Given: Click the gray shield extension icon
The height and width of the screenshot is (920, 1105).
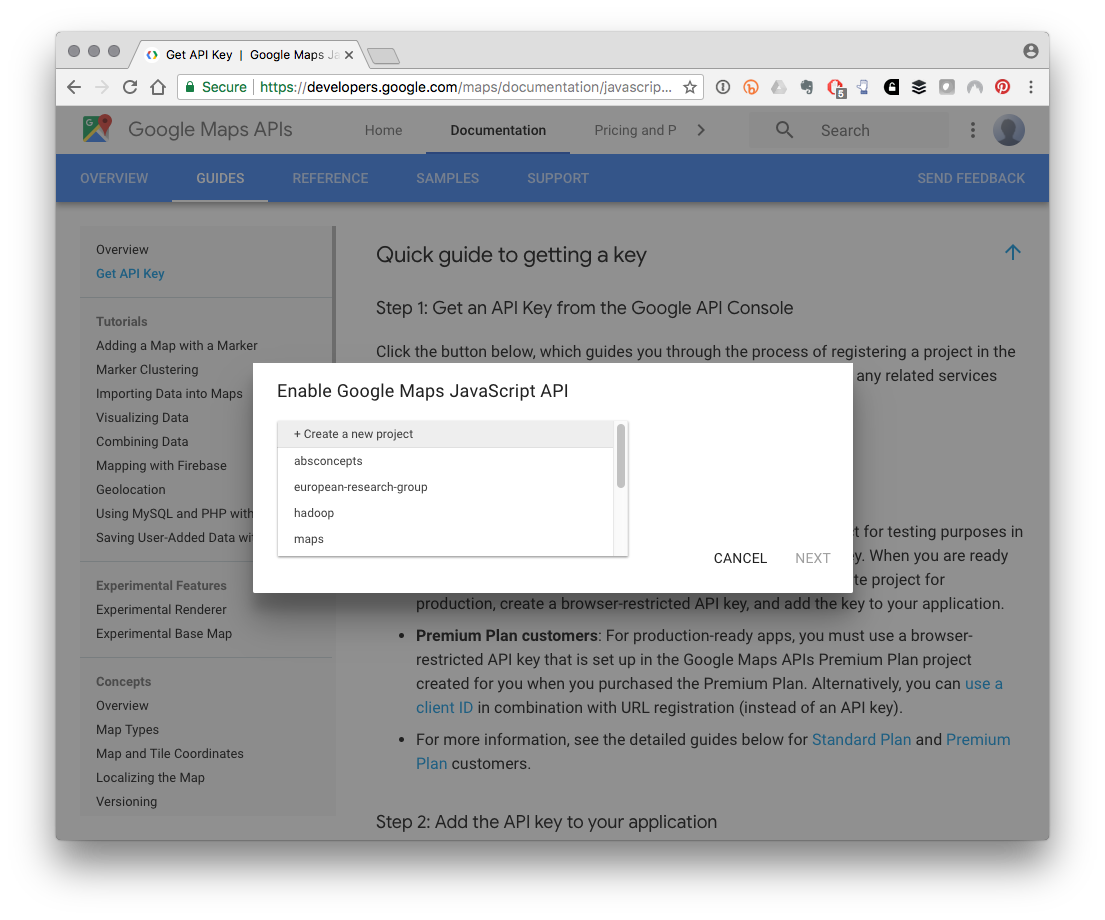Looking at the screenshot, I should (946, 87).
